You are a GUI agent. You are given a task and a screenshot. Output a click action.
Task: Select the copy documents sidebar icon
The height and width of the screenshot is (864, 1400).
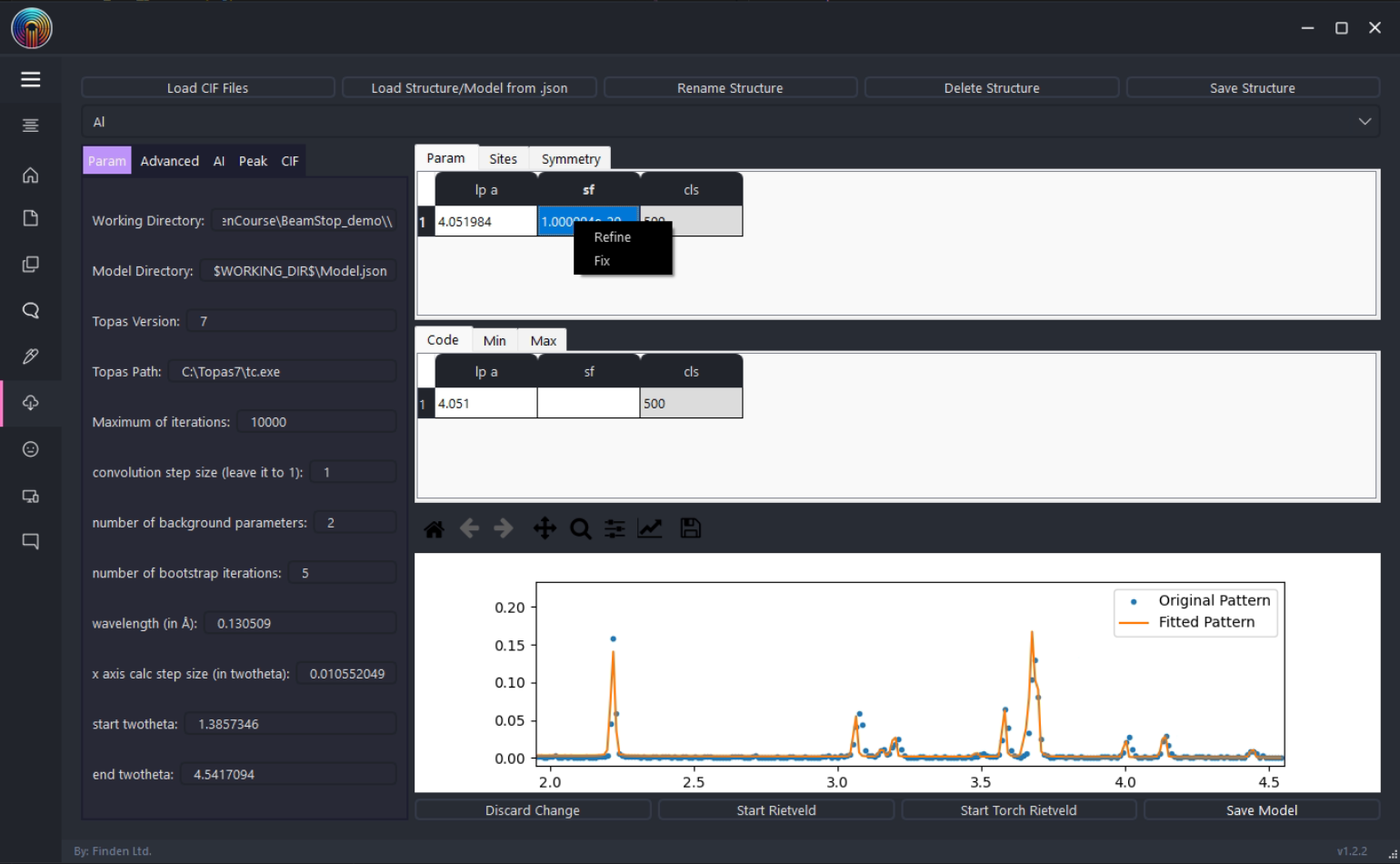click(x=30, y=264)
